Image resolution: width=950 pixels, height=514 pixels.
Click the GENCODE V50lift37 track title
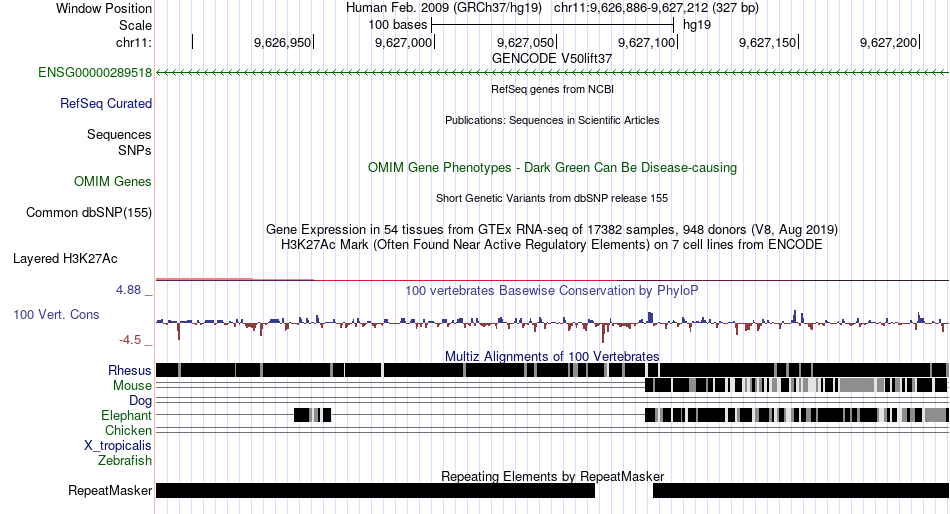coord(552,59)
